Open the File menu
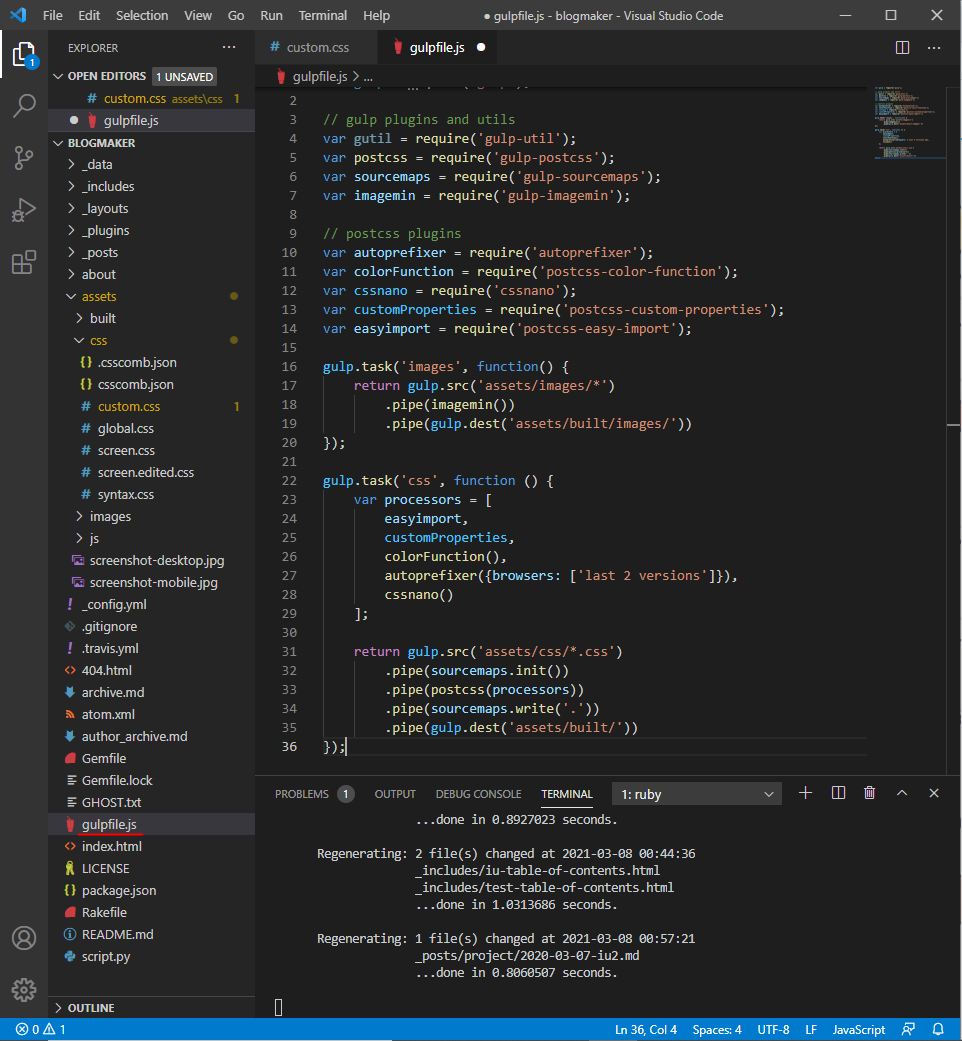This screenshot has height=1041, width=962. coord(52,15)
